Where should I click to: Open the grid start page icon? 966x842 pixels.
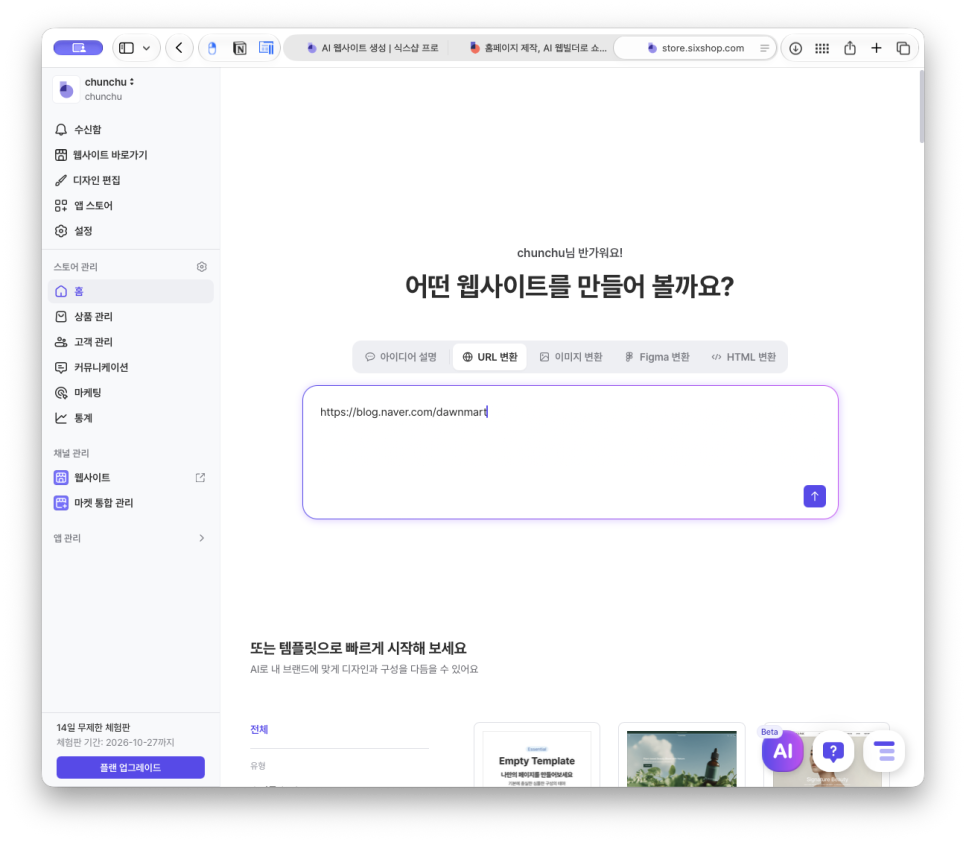[x=822, y=48]
